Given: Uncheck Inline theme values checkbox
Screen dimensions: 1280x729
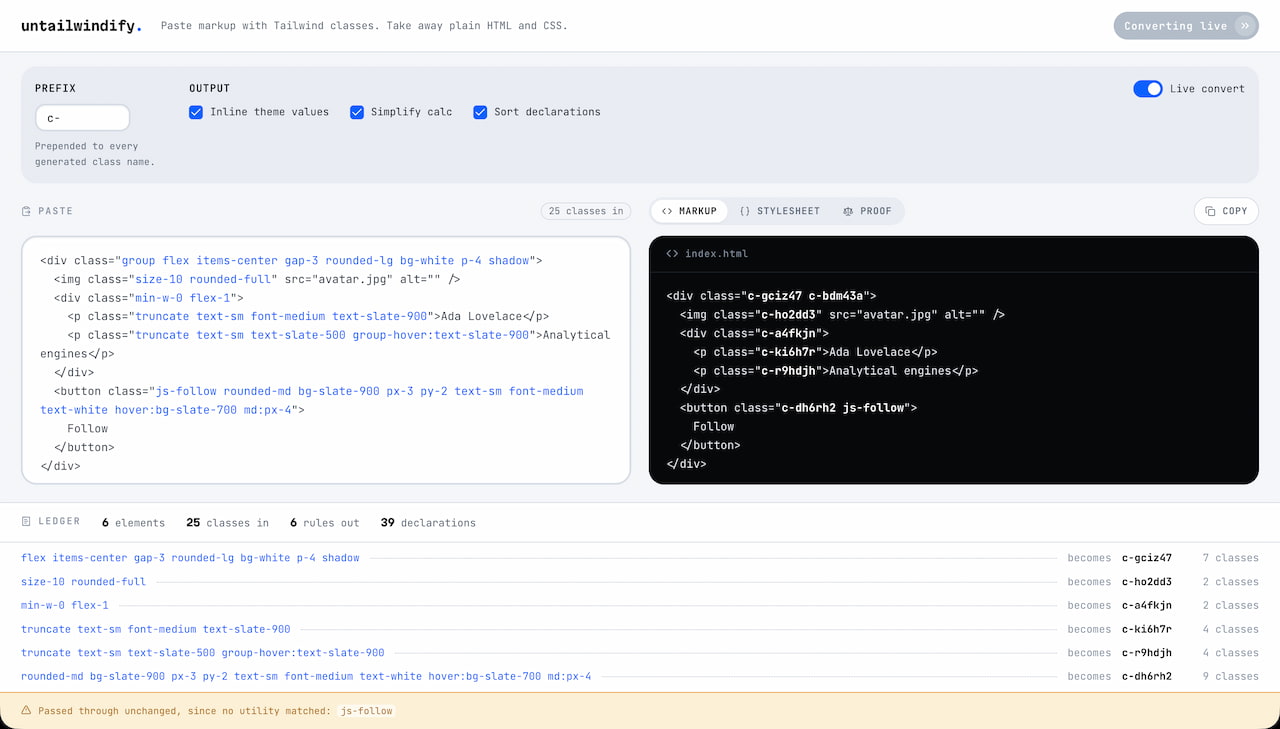Looking at the screenshot, I should [x=196, y=112].
